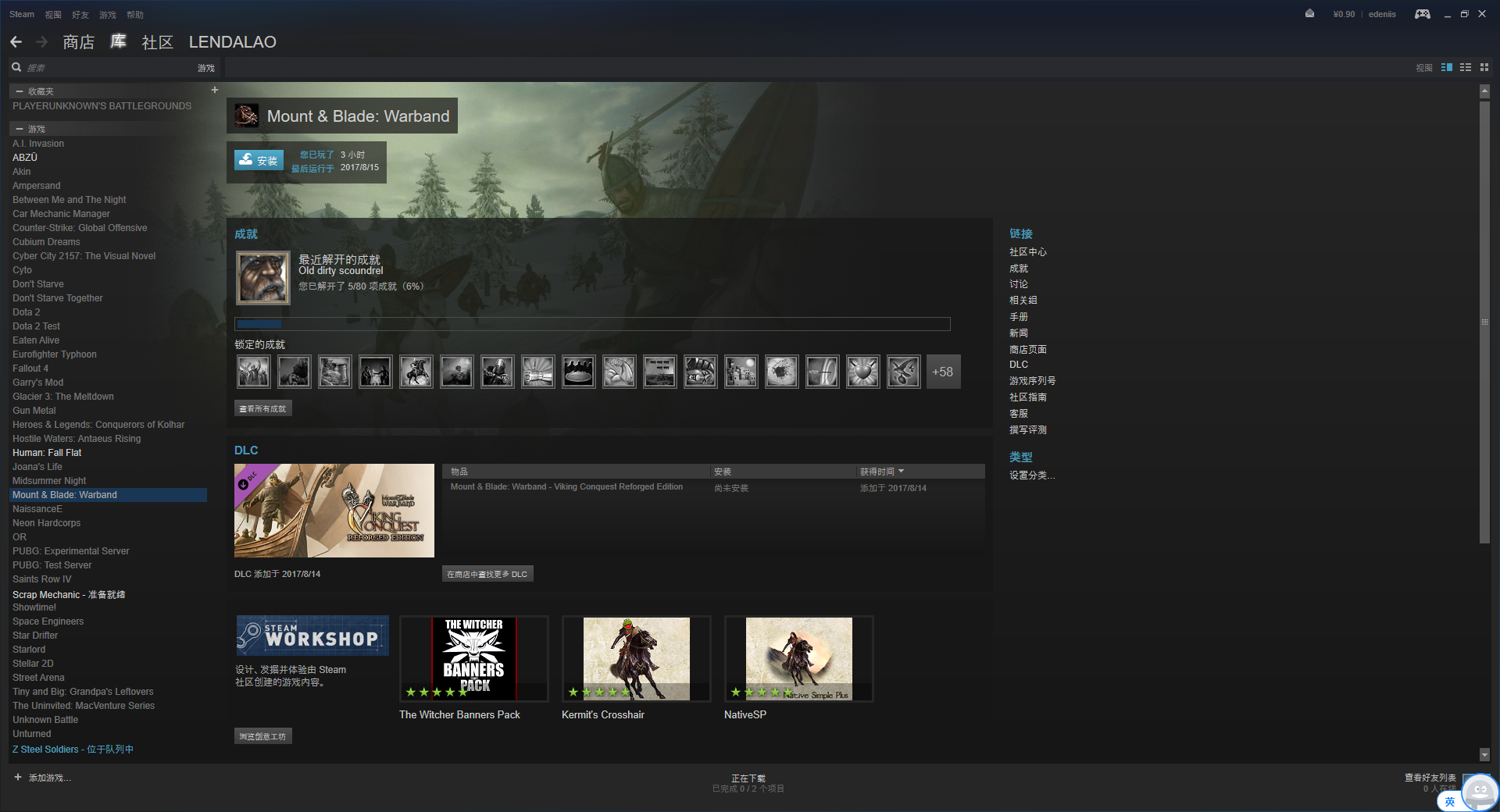This screenshot has width=1500, height=812.
Task: Select the last locked achievement icon before +58
Action: pyautogui.click(x=903, y=372)
